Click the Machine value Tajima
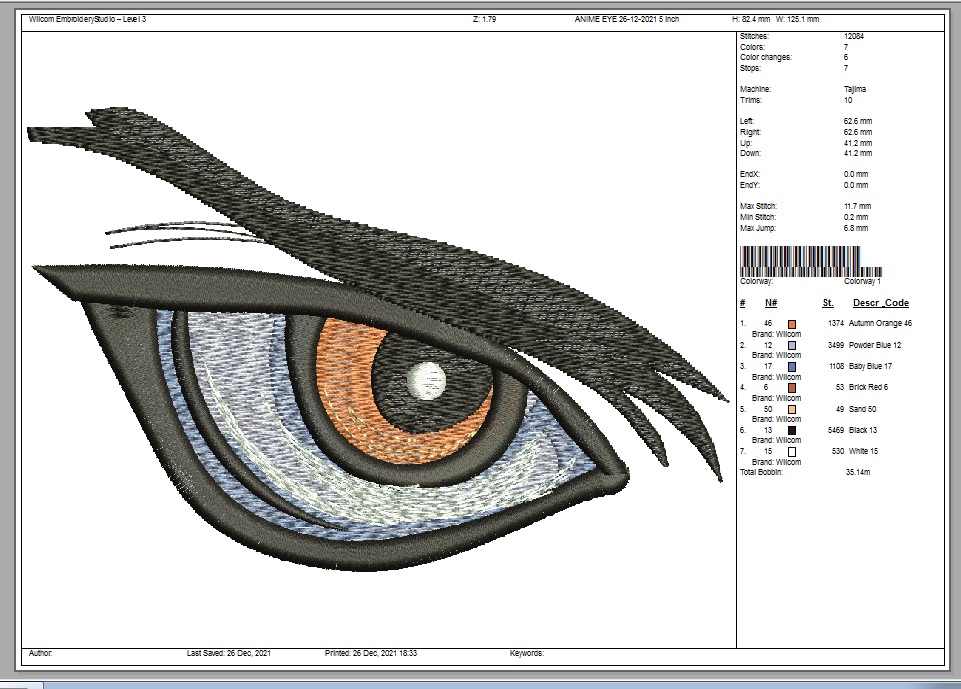961x689 pixels. [854, 89]
